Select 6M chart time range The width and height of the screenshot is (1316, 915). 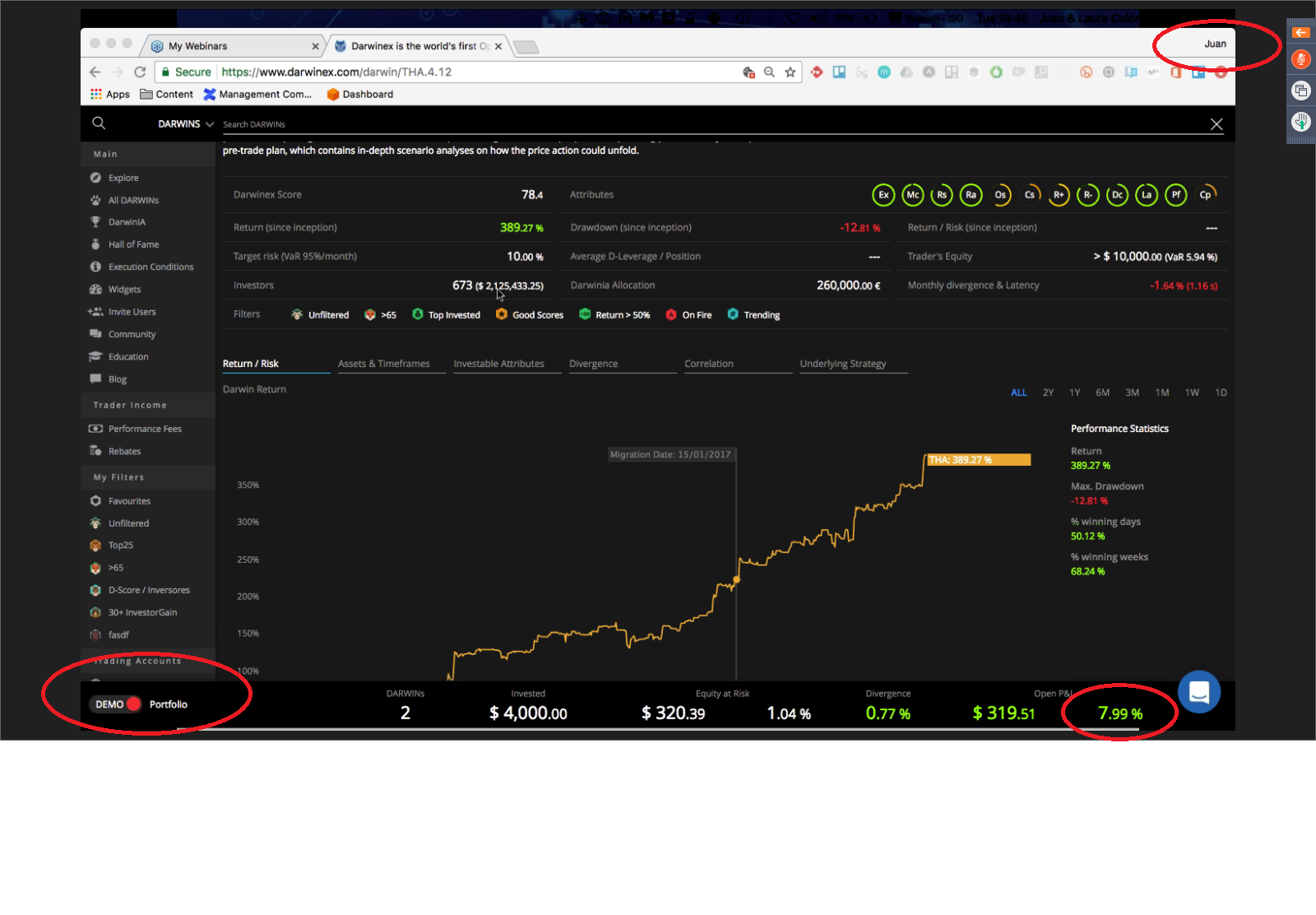pyautogui.click(x=1103, y=392)
